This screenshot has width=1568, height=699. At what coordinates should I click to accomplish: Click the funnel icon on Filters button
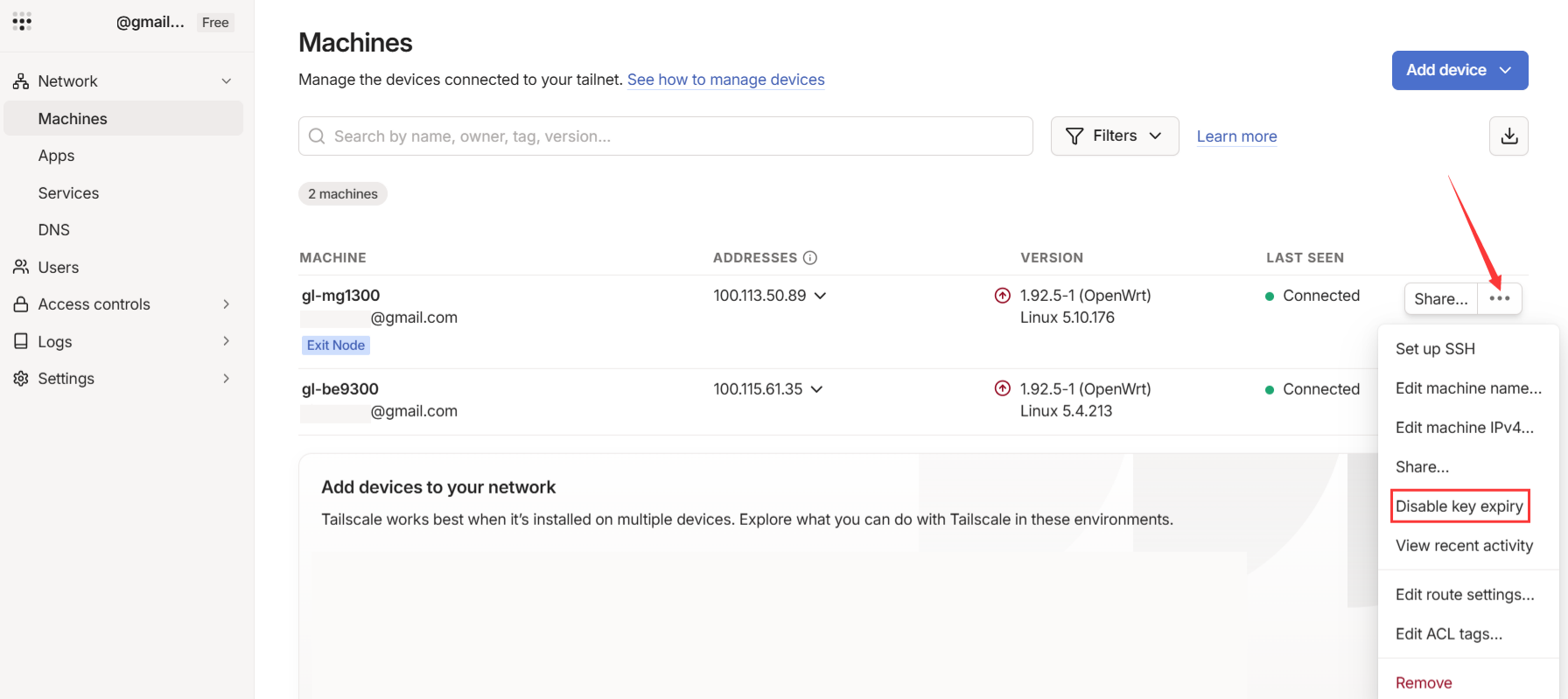pyautogui.click(x=1074, y=136)
